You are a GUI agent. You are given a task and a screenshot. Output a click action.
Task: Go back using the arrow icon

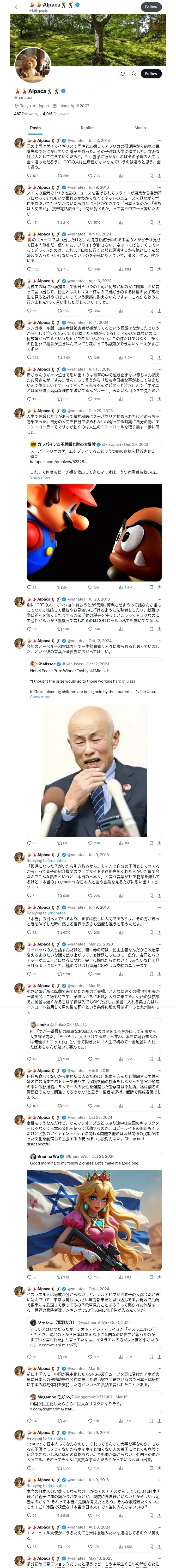click(17, 7)
